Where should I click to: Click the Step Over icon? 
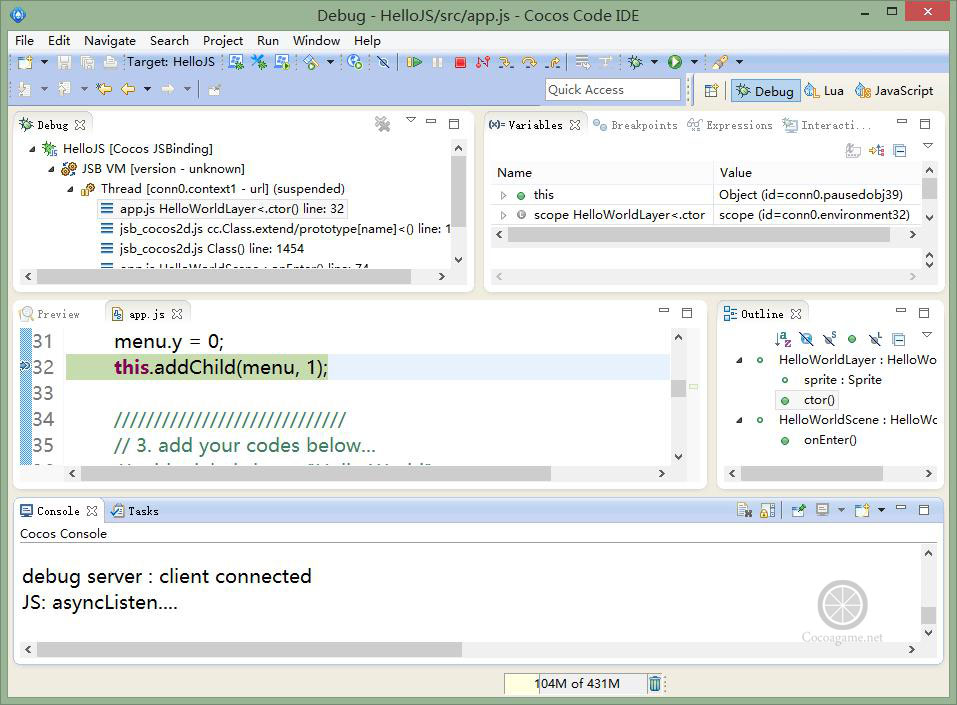529,62
